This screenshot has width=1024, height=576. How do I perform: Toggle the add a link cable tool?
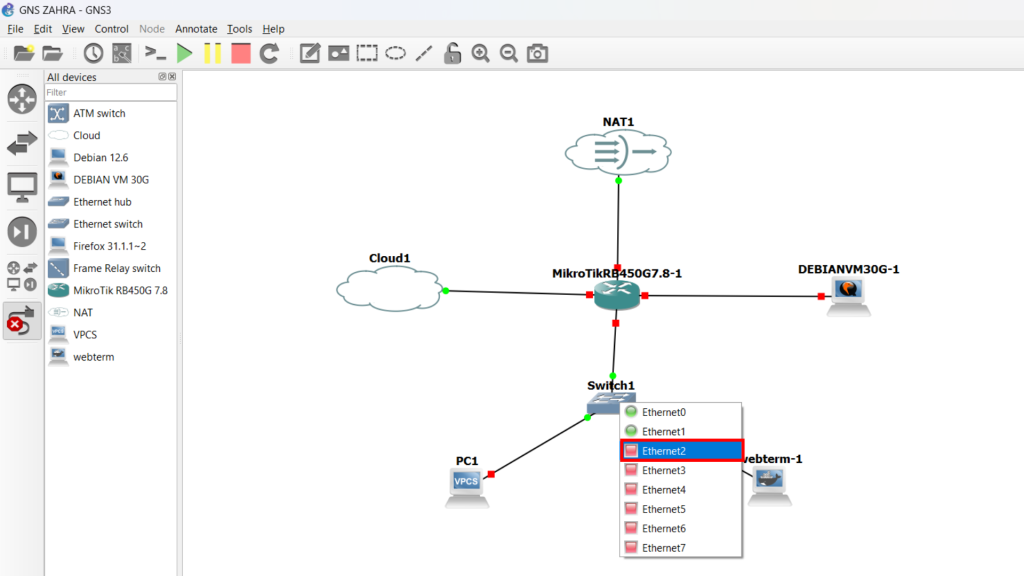[x=22, y=321]
